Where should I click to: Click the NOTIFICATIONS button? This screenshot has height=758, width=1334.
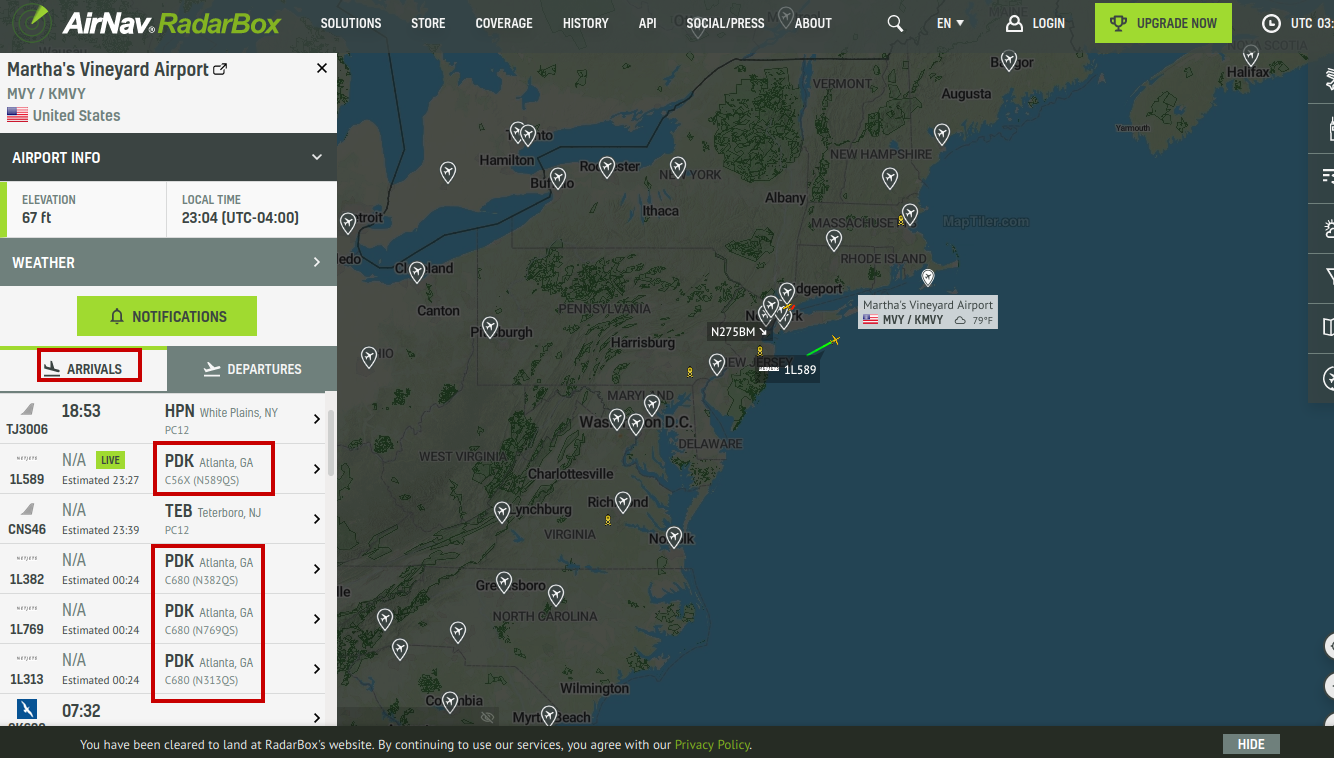point(167,316)
